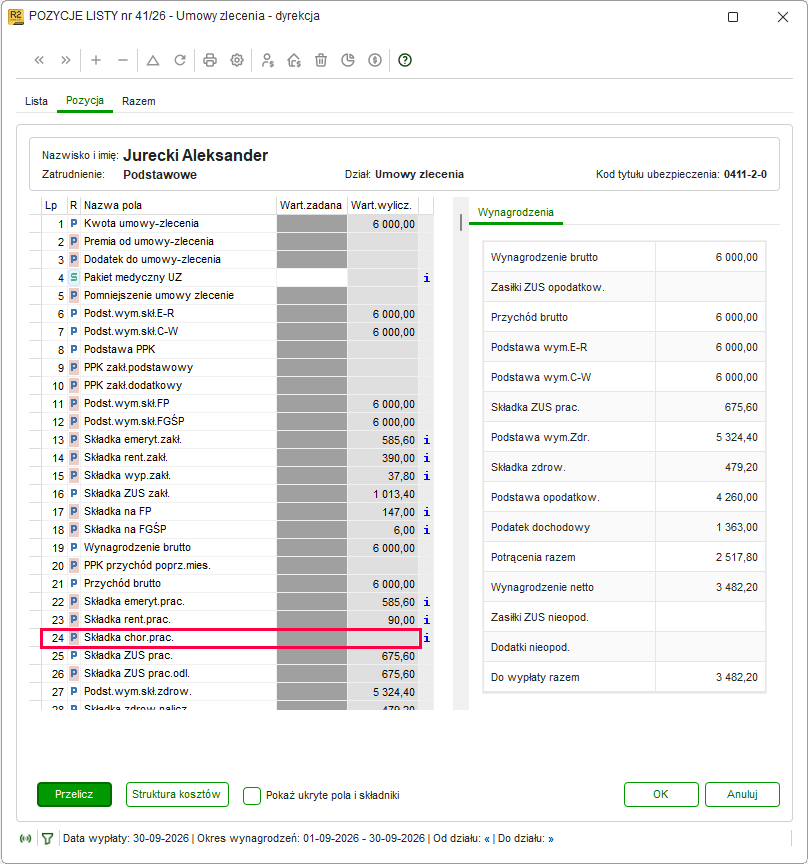The height and width of the screenshot is (864, 808).
Task: Select row Kwota umowy-zlecenia
Action: click(230, 224)
